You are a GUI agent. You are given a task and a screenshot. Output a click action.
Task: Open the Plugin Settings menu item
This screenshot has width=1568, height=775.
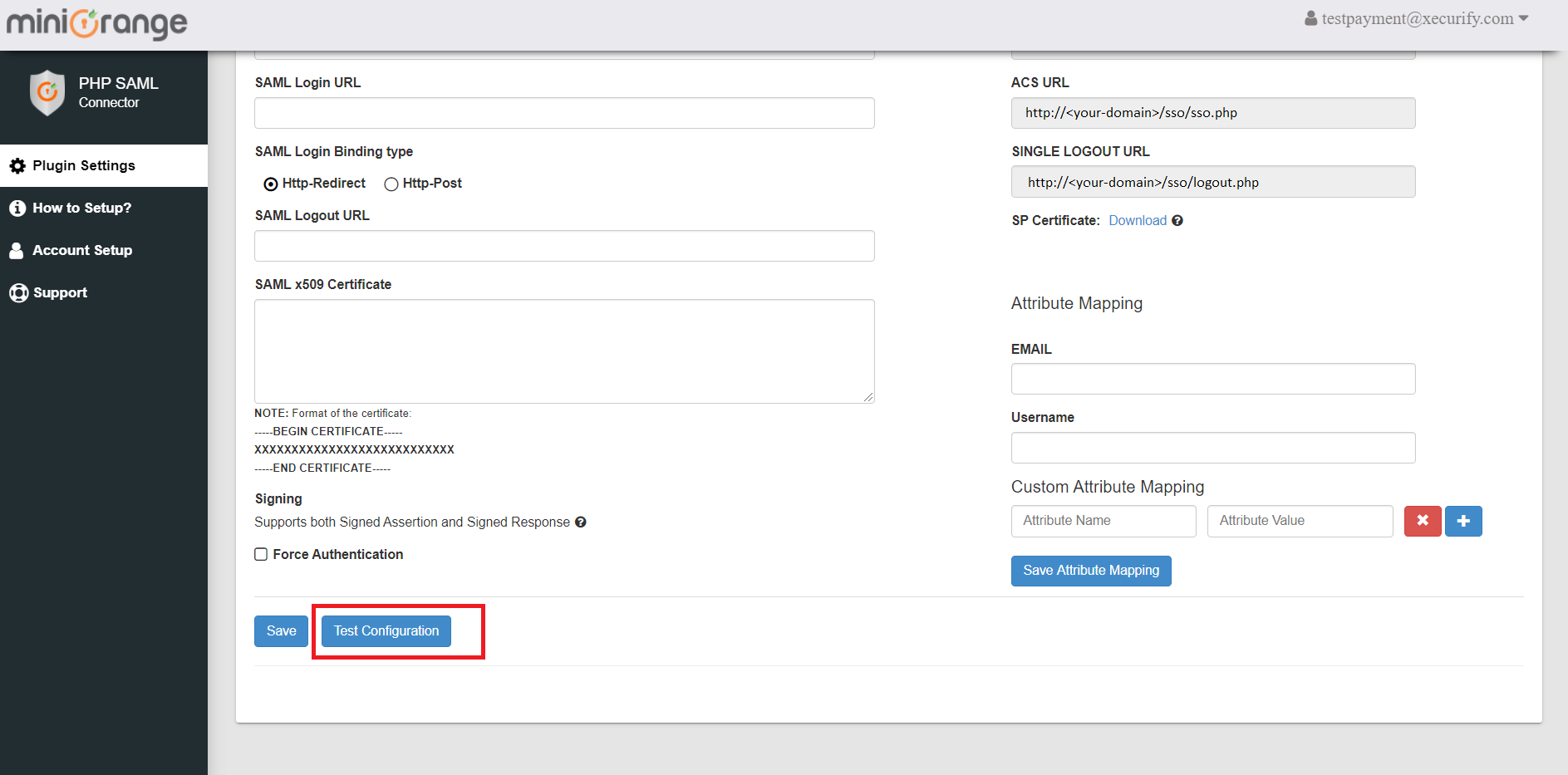click(x=104, y=165)
